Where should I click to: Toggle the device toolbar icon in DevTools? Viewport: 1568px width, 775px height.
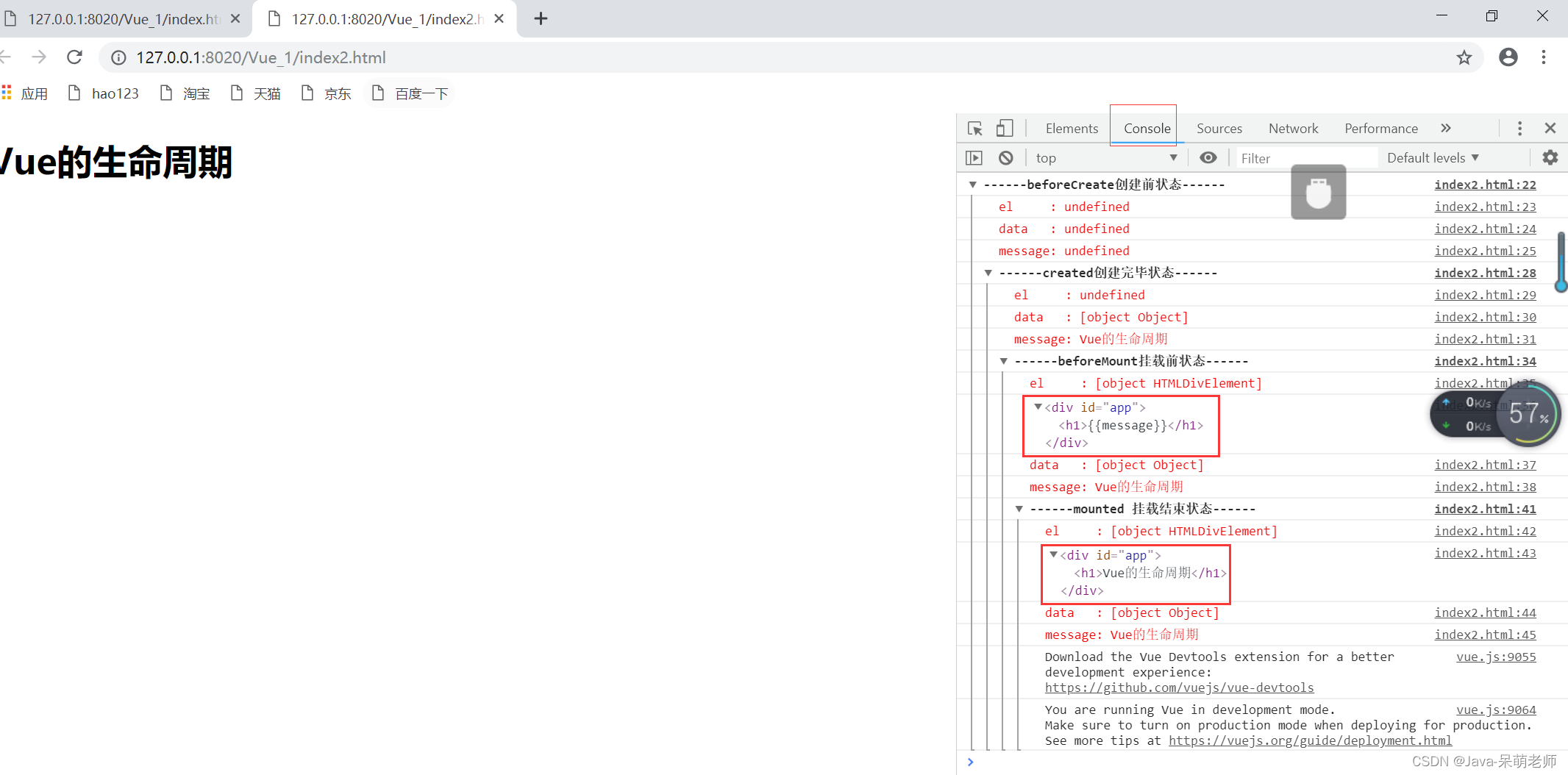1005,129
